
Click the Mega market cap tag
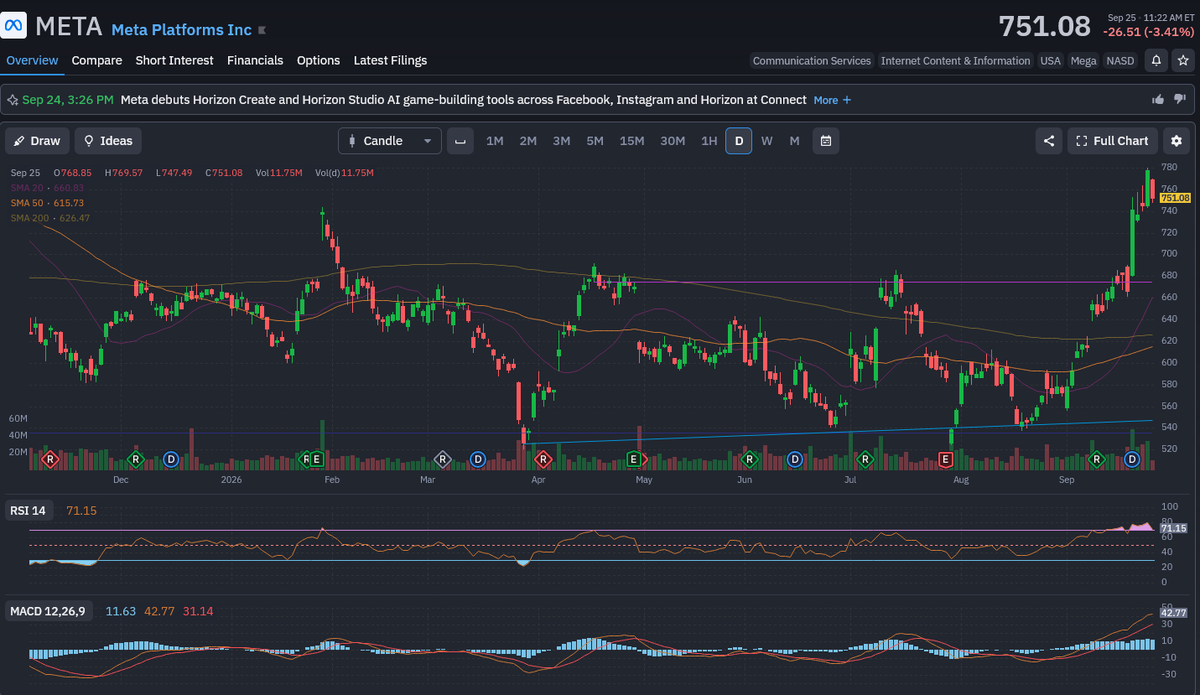pyautogui.click(x=1083, y=61)
